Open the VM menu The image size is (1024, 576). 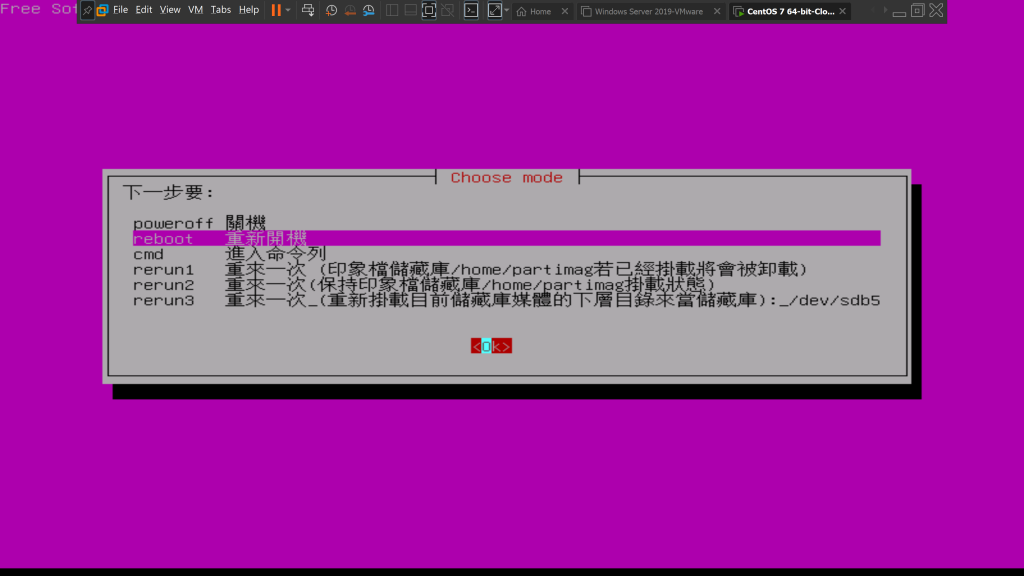[196, 10]
